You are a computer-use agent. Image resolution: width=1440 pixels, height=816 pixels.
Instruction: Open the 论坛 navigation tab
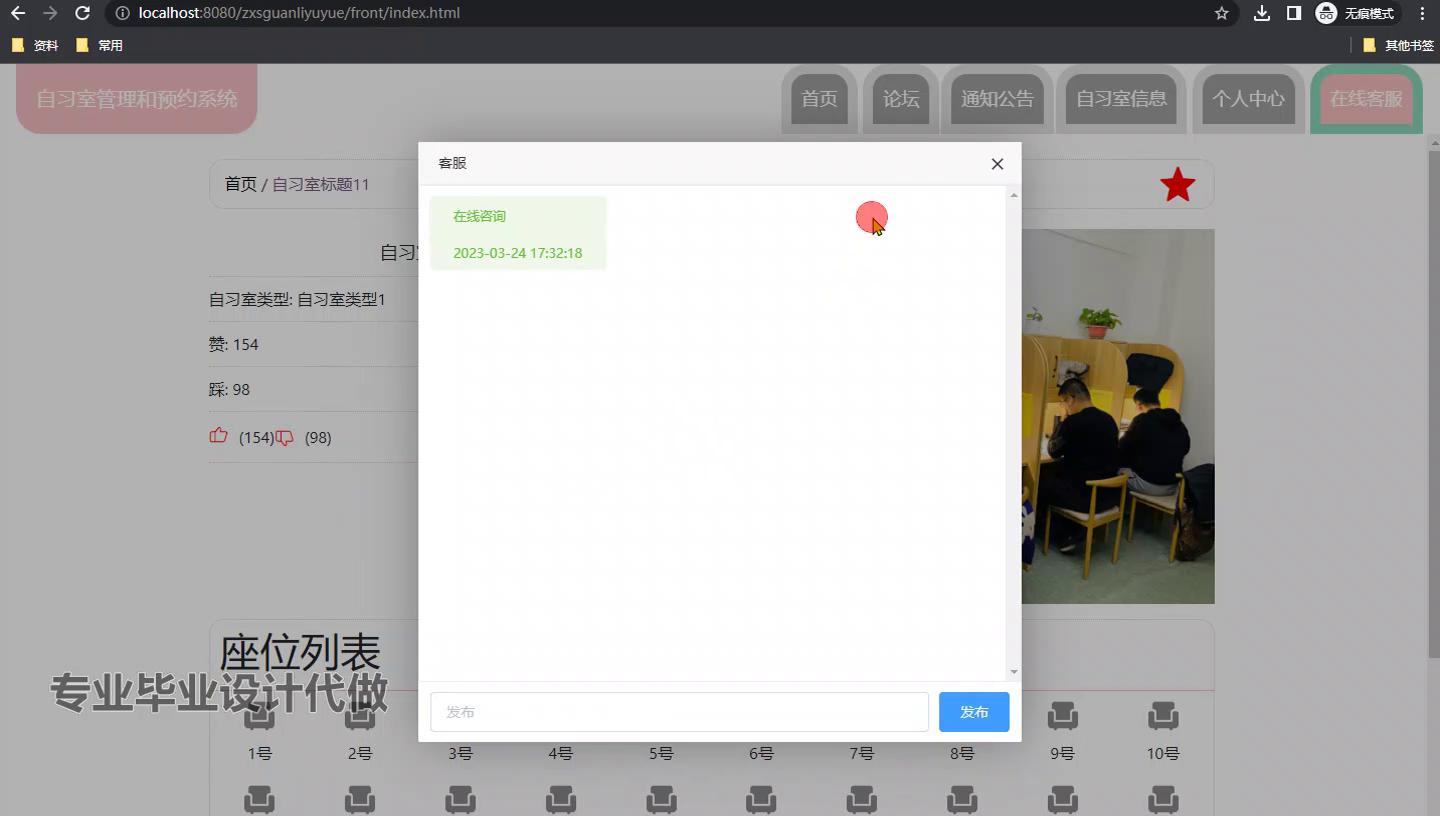pos(901,99)
